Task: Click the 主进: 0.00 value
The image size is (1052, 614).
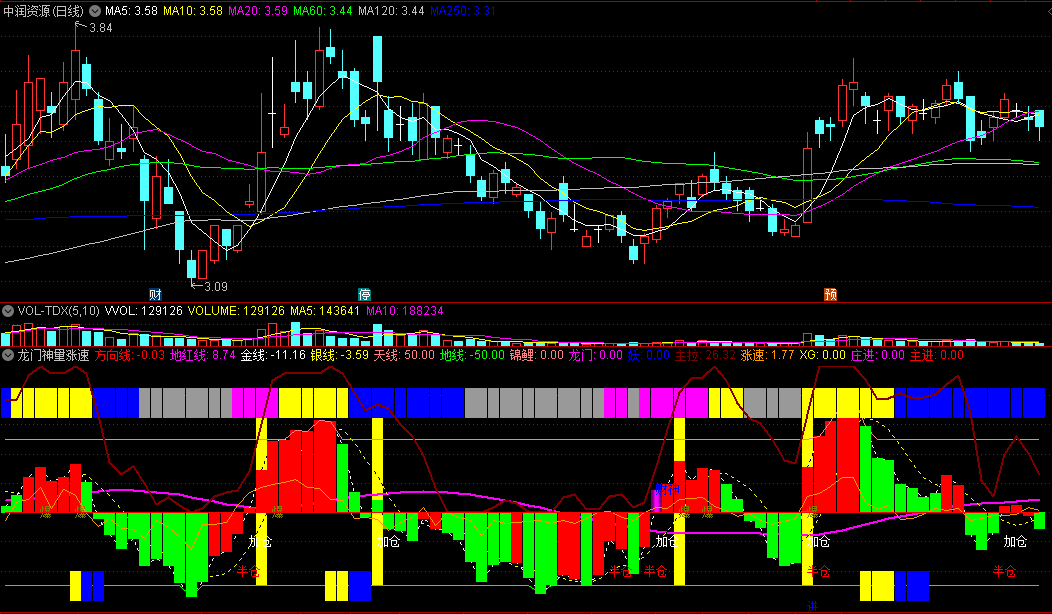Action: point(937,355)
